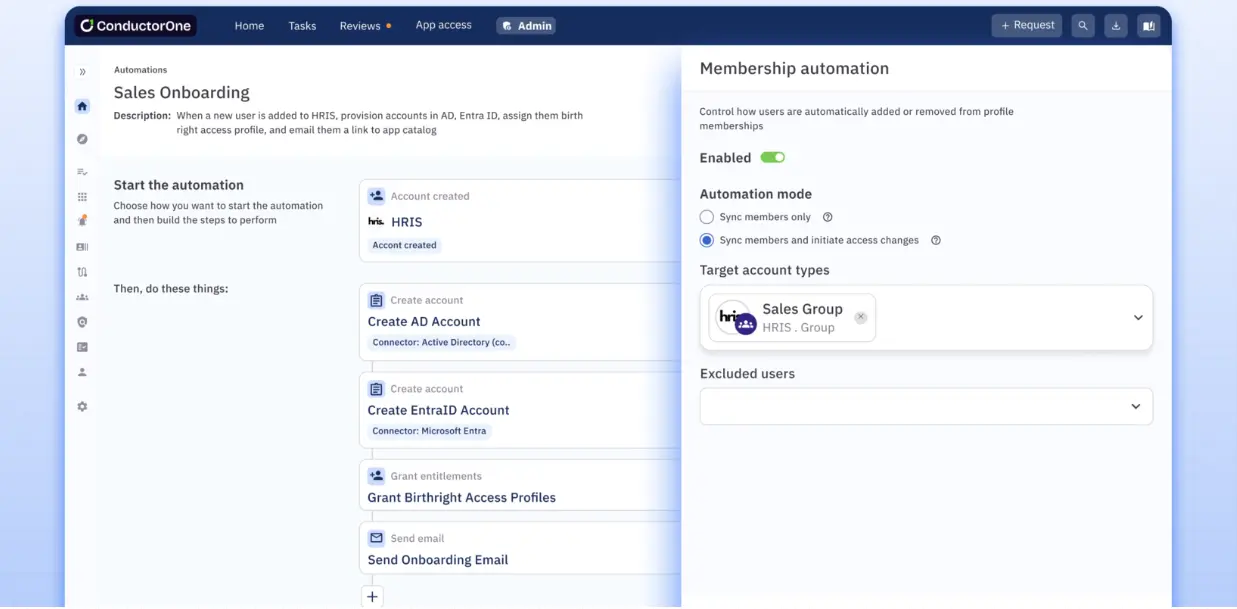Image resolution: width=1237 pixels, height=609 pixels.
Task: Click the Automations breadcrumb link
Action: [x=140, y=70]
